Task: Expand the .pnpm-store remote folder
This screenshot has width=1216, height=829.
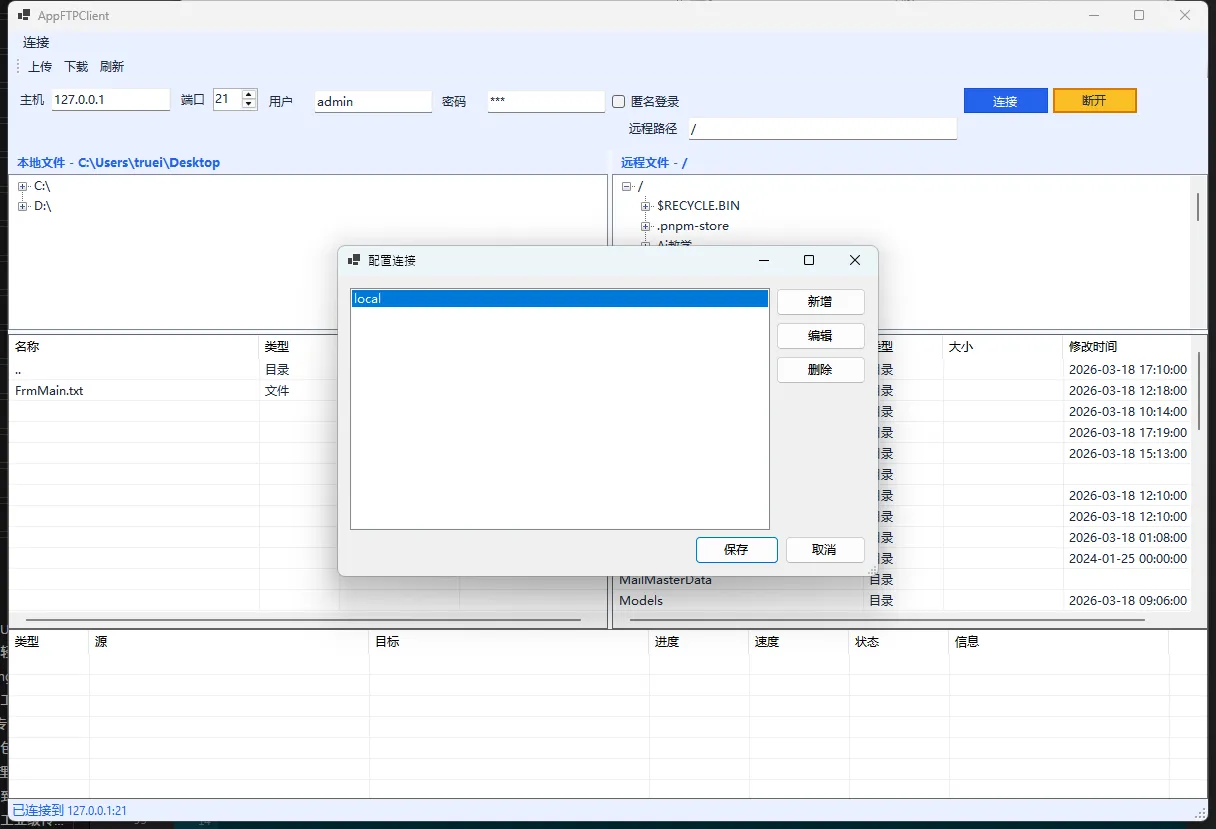Action: point(646,226)
